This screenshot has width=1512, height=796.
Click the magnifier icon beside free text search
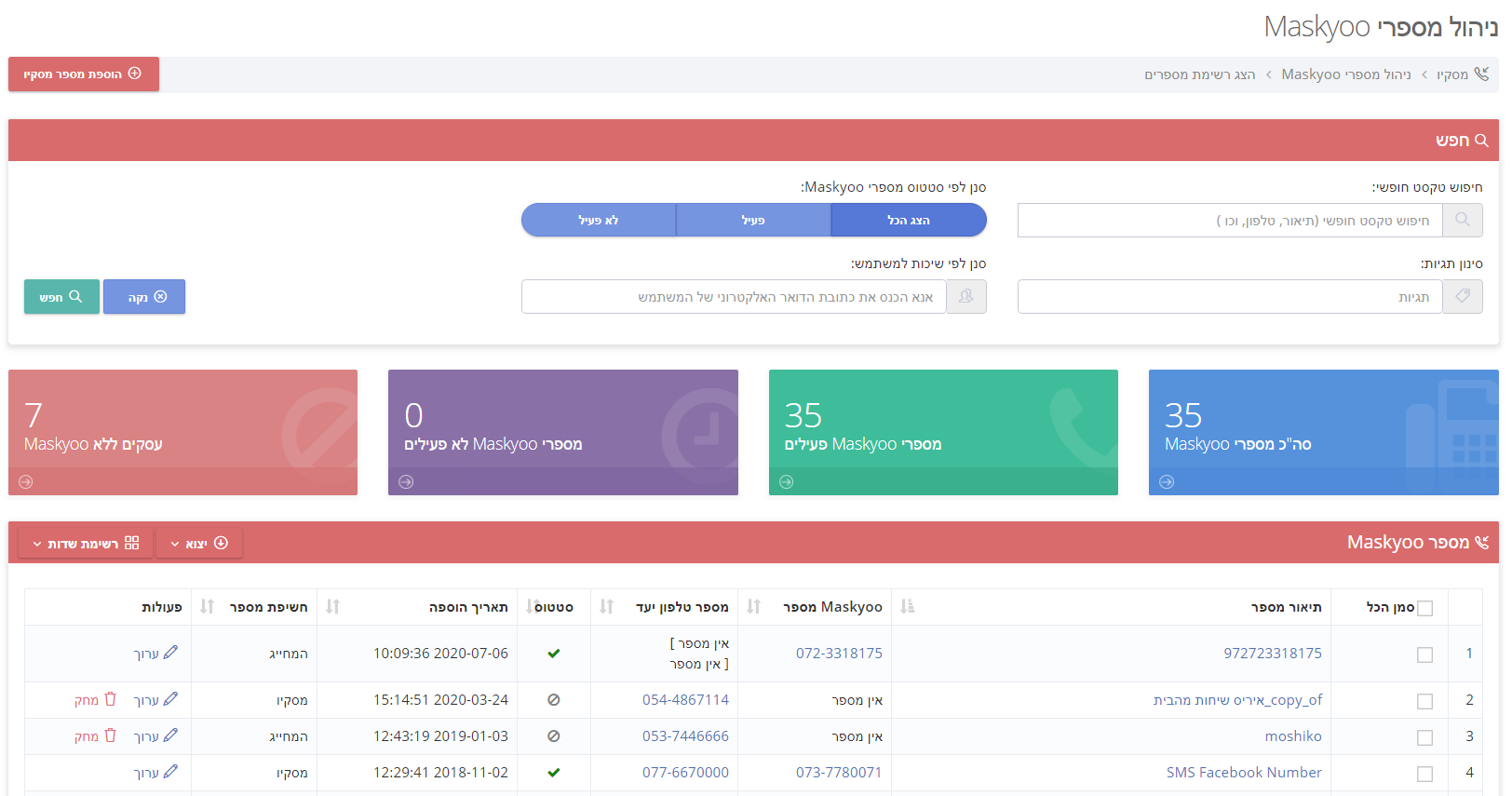[x=1463, y=221]
